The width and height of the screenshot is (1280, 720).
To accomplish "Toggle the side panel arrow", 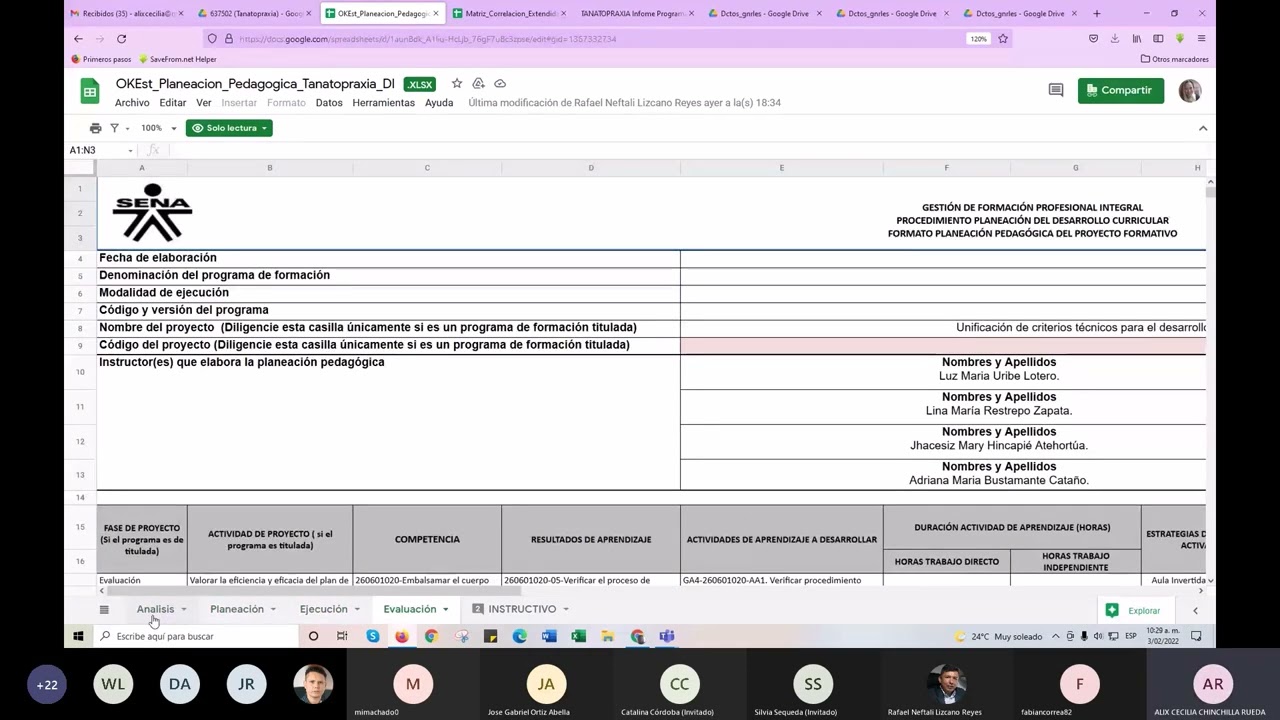I will pyautogui.click(x=1195, y=610).
